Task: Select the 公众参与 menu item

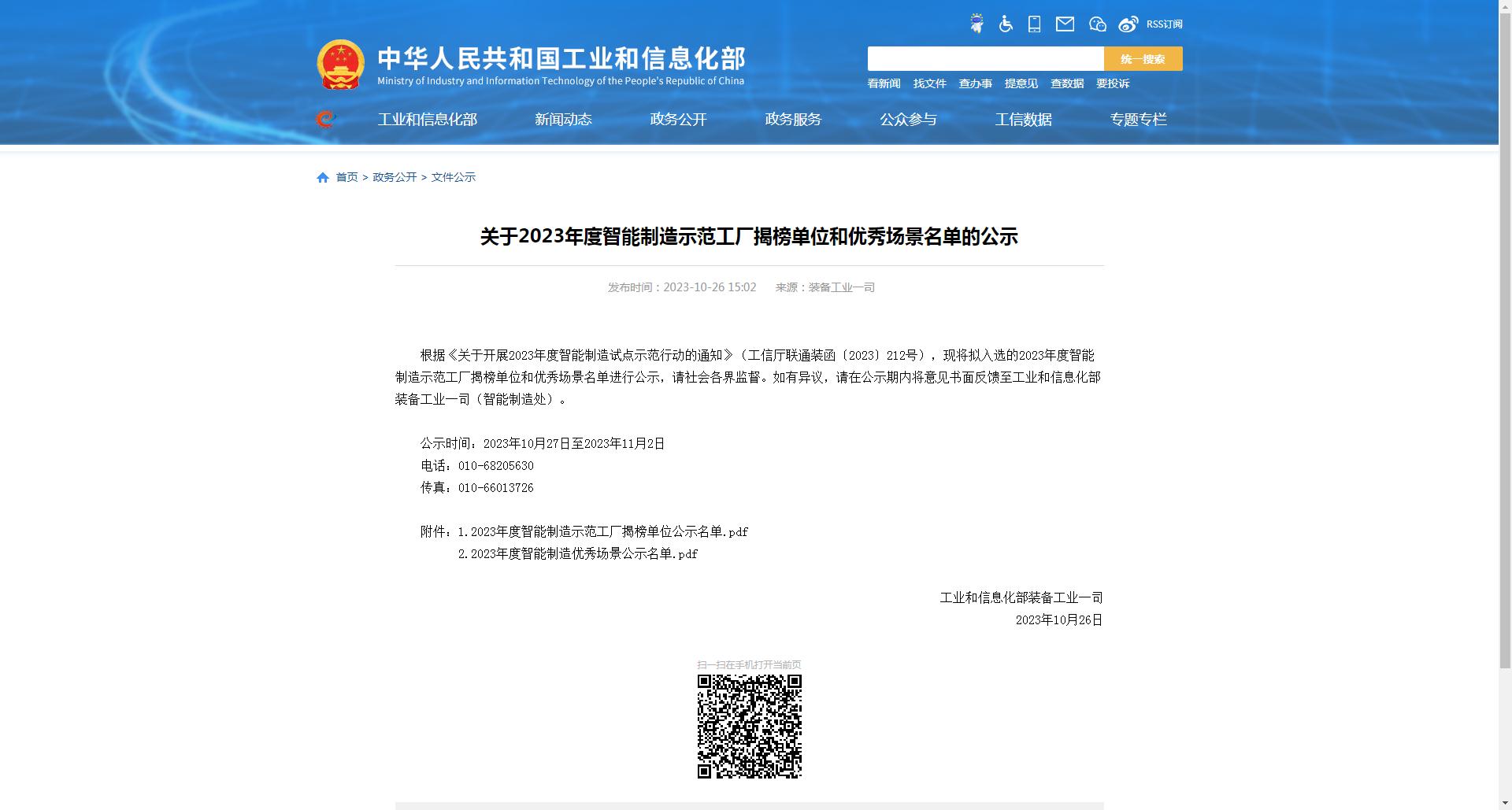Action: pyautogui.click(x=908, y=120)
